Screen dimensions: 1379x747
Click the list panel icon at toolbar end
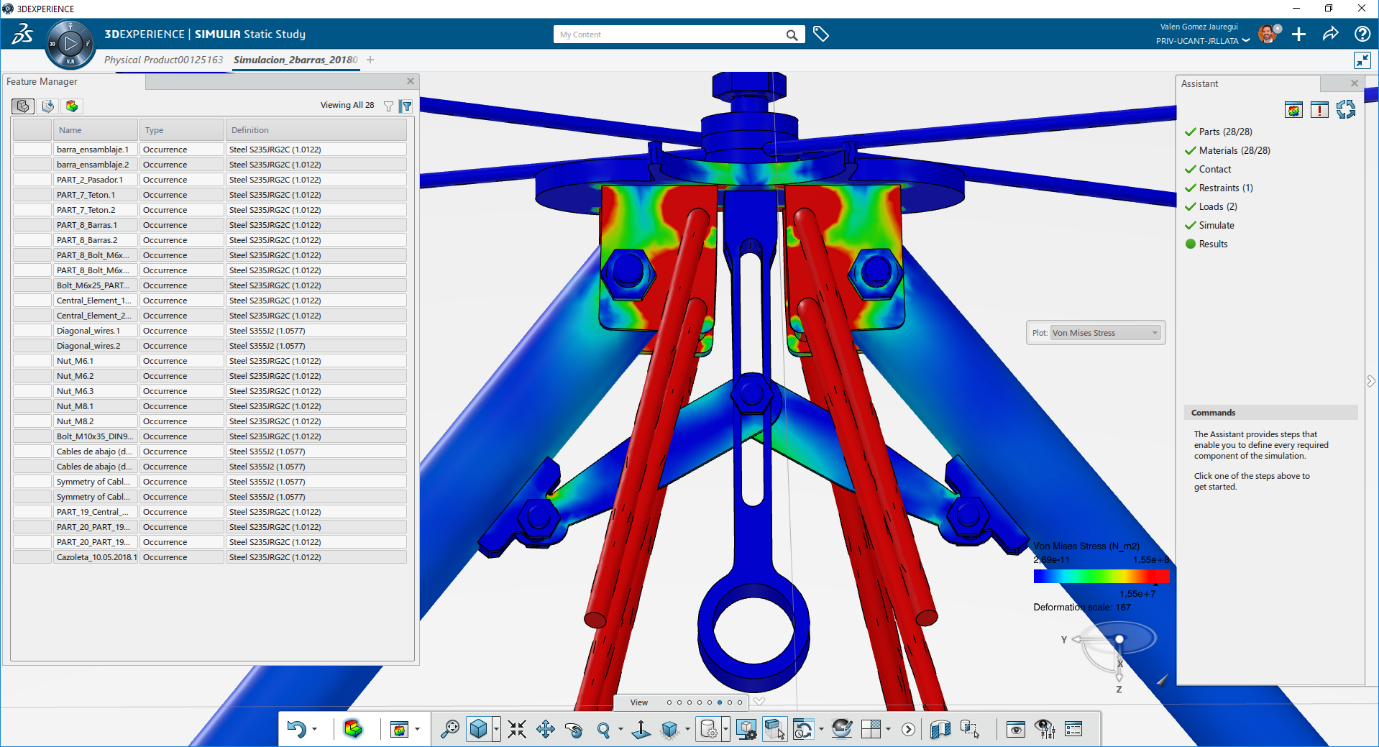pos(1074,729)
